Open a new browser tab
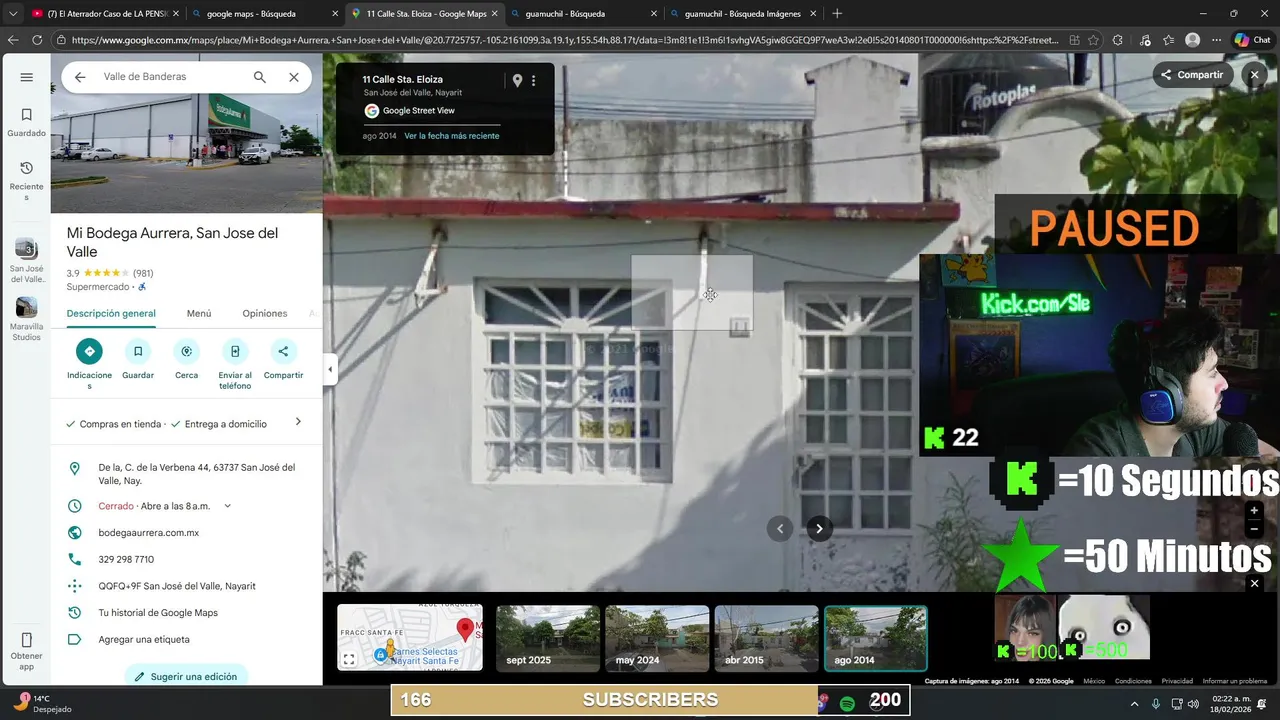The height and width of the screenshot is (720, 1280). point(837,14)
